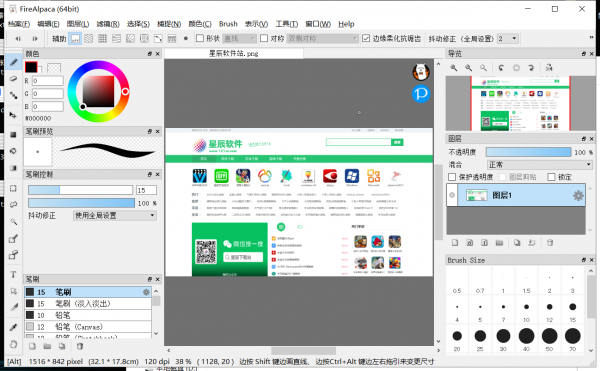The height and width of the screenshot is (371, 600).
Task: Delete layer using trash icon in layer panel
Action: point(550,242)
